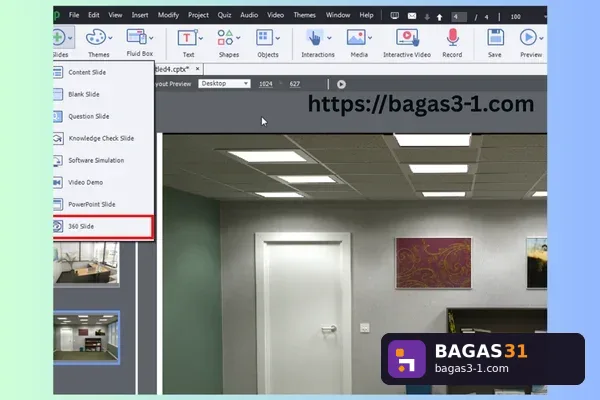
Task: Click the Blank Slide icon
Action: 58,94
